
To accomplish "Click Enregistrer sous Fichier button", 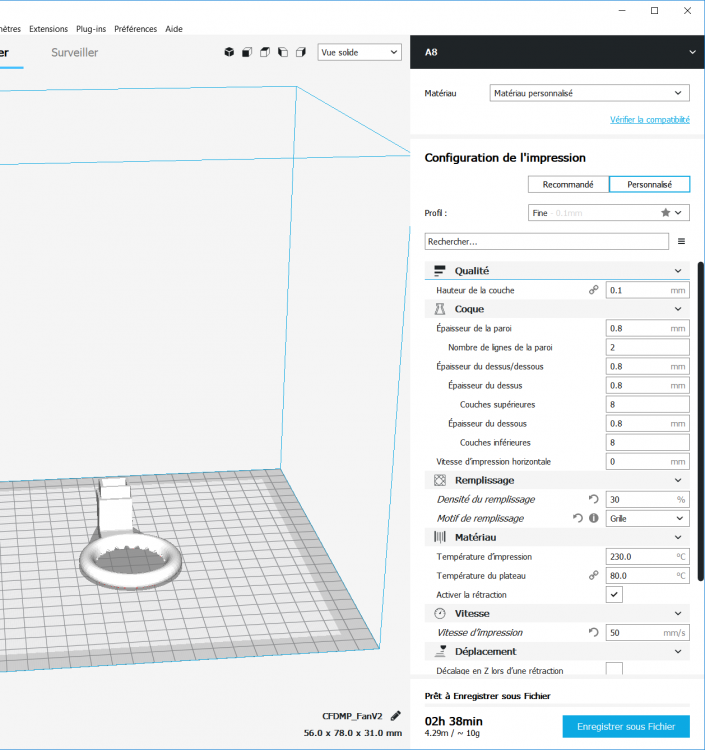I will click(626, 727).
